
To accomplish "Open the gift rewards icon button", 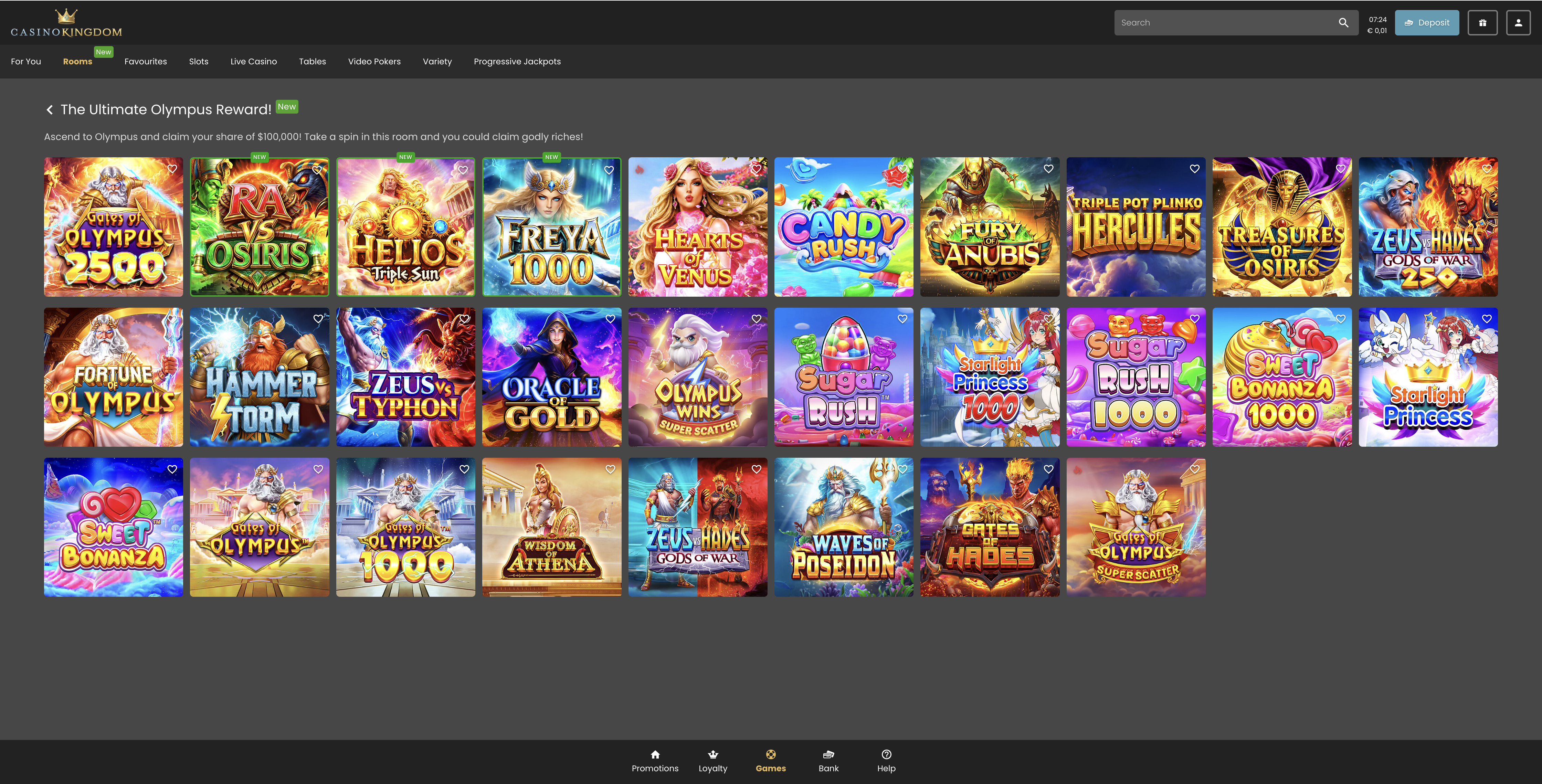I will click(x=1482, y=23).
